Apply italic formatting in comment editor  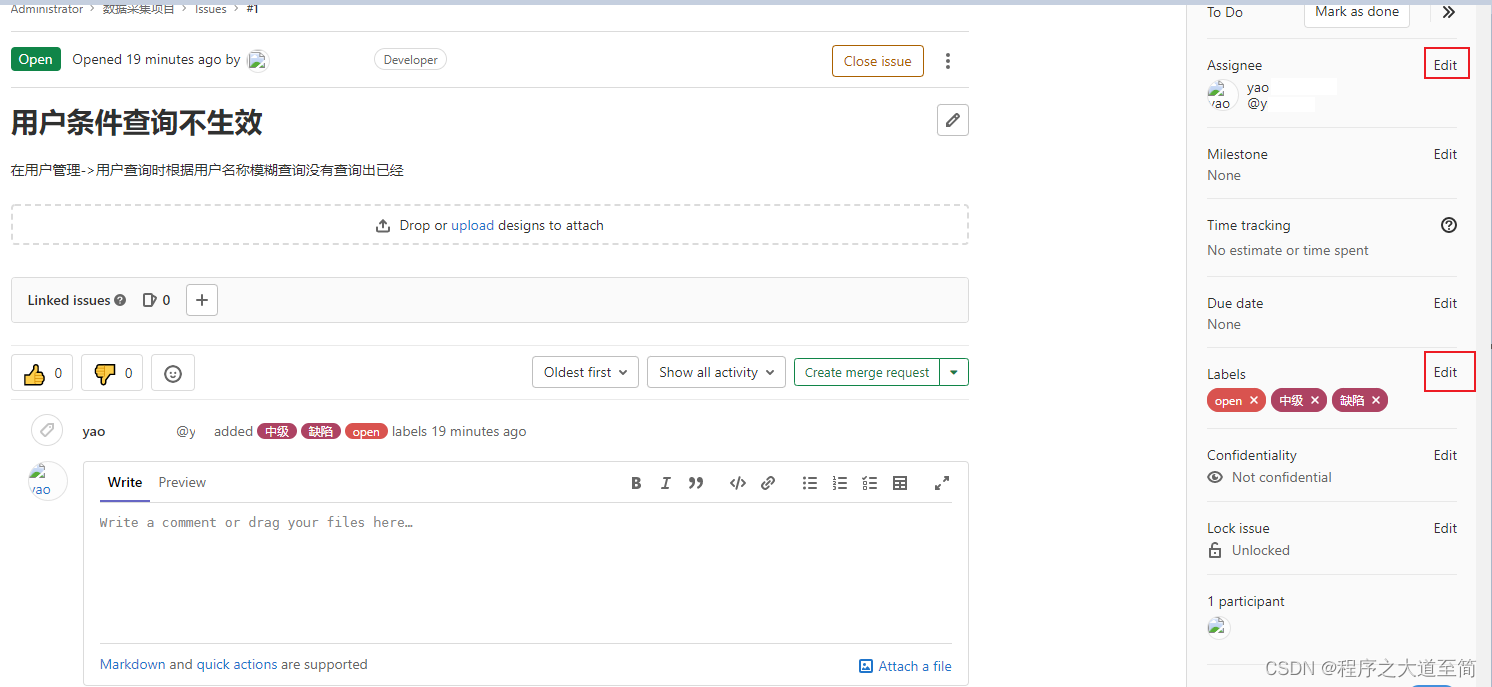(665, 483)
